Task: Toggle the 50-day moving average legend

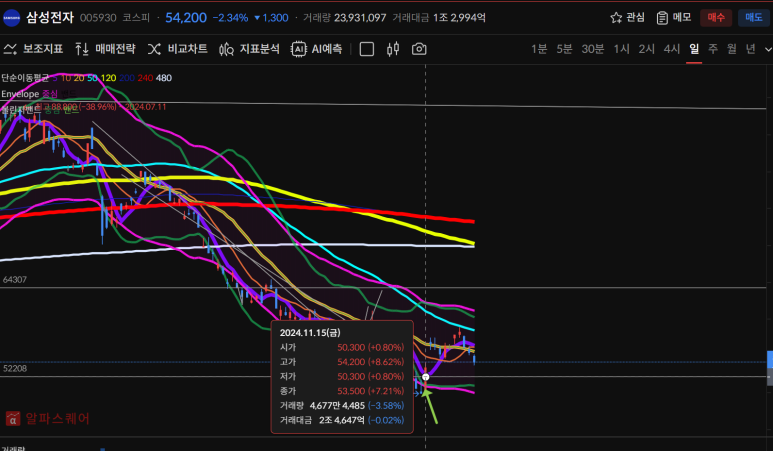Action: tap(92, 78)
